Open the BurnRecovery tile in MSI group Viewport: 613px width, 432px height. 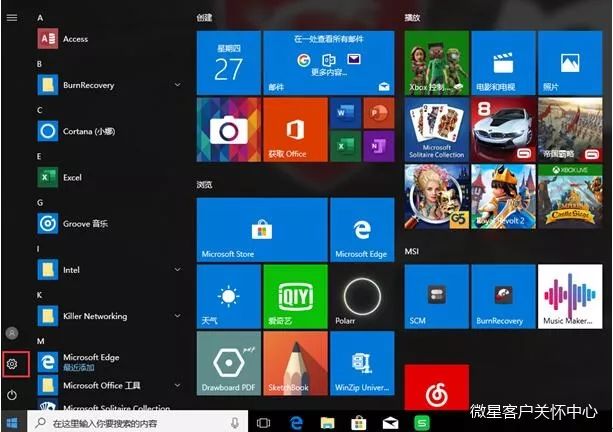pyautogui.click(x=504, y=296)
